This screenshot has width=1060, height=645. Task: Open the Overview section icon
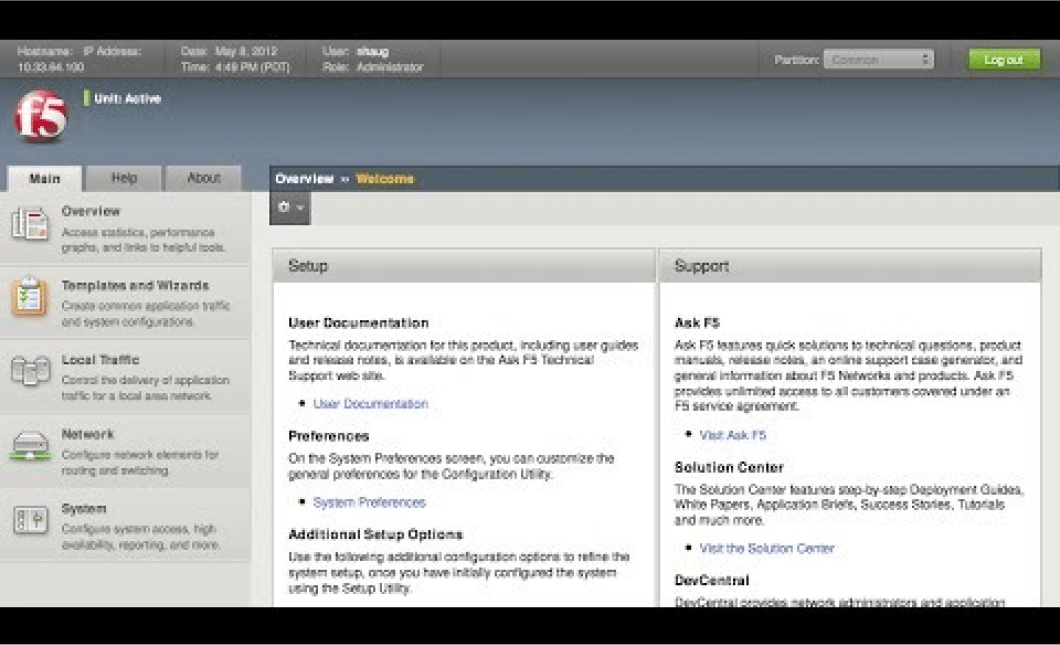(x=30, y=224)
